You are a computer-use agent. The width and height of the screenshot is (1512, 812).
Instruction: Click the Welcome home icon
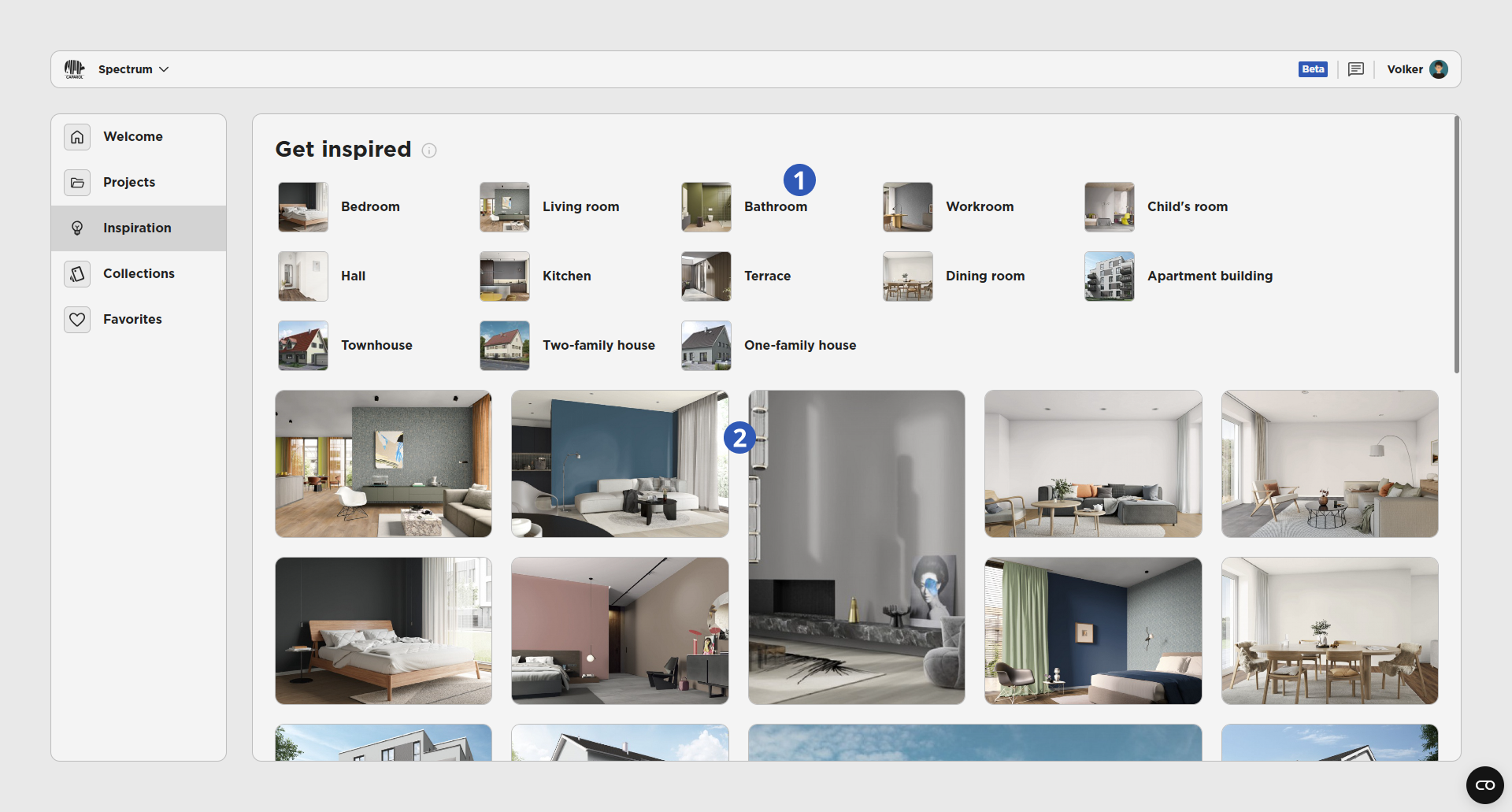coord(77,137)
